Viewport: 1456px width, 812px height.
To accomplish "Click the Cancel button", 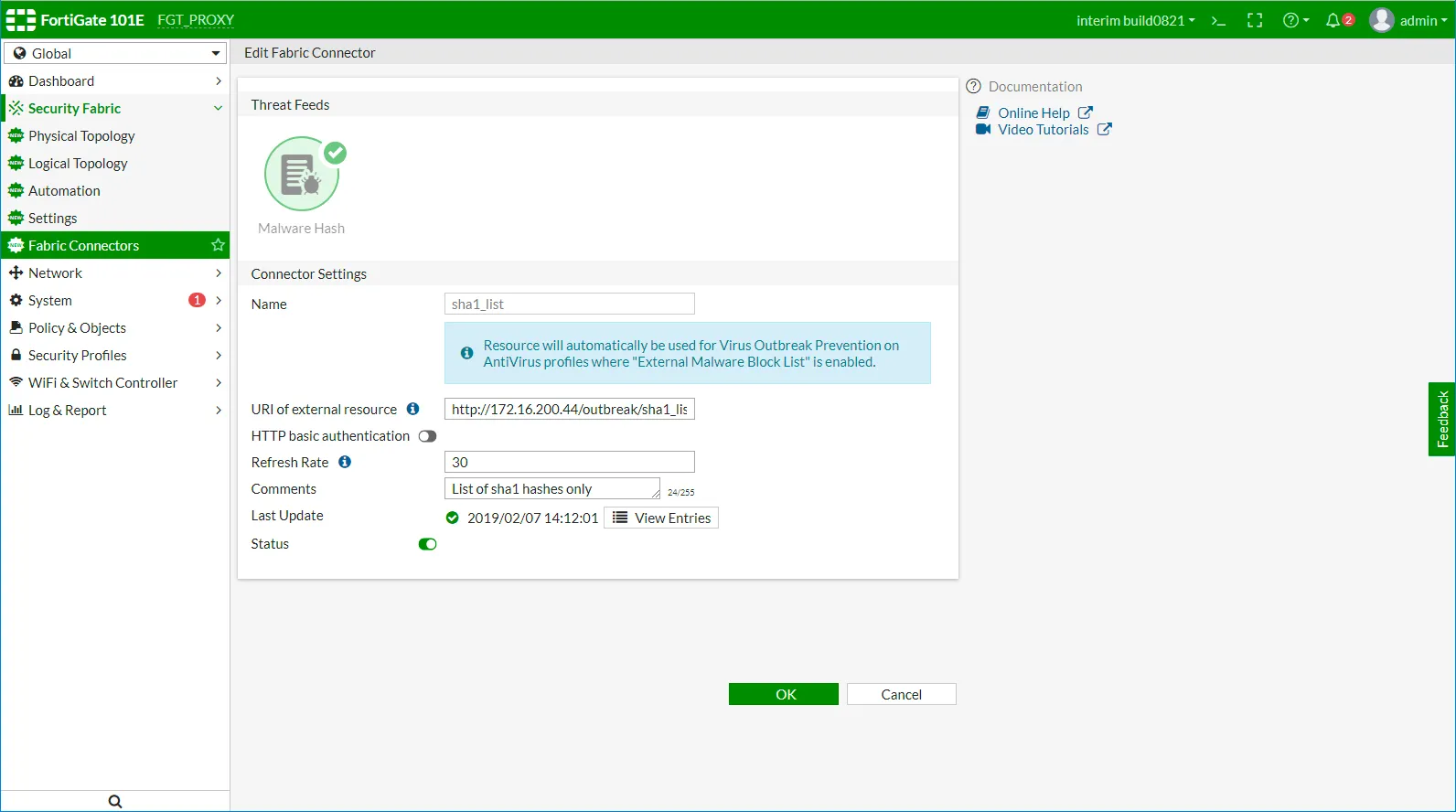I will point(902,694).
